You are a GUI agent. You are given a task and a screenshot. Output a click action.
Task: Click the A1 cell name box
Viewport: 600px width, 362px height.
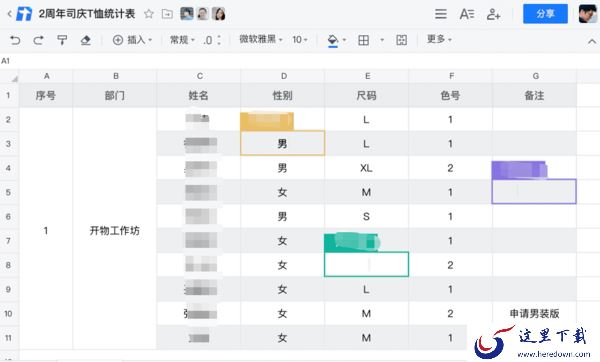point(6,61)
